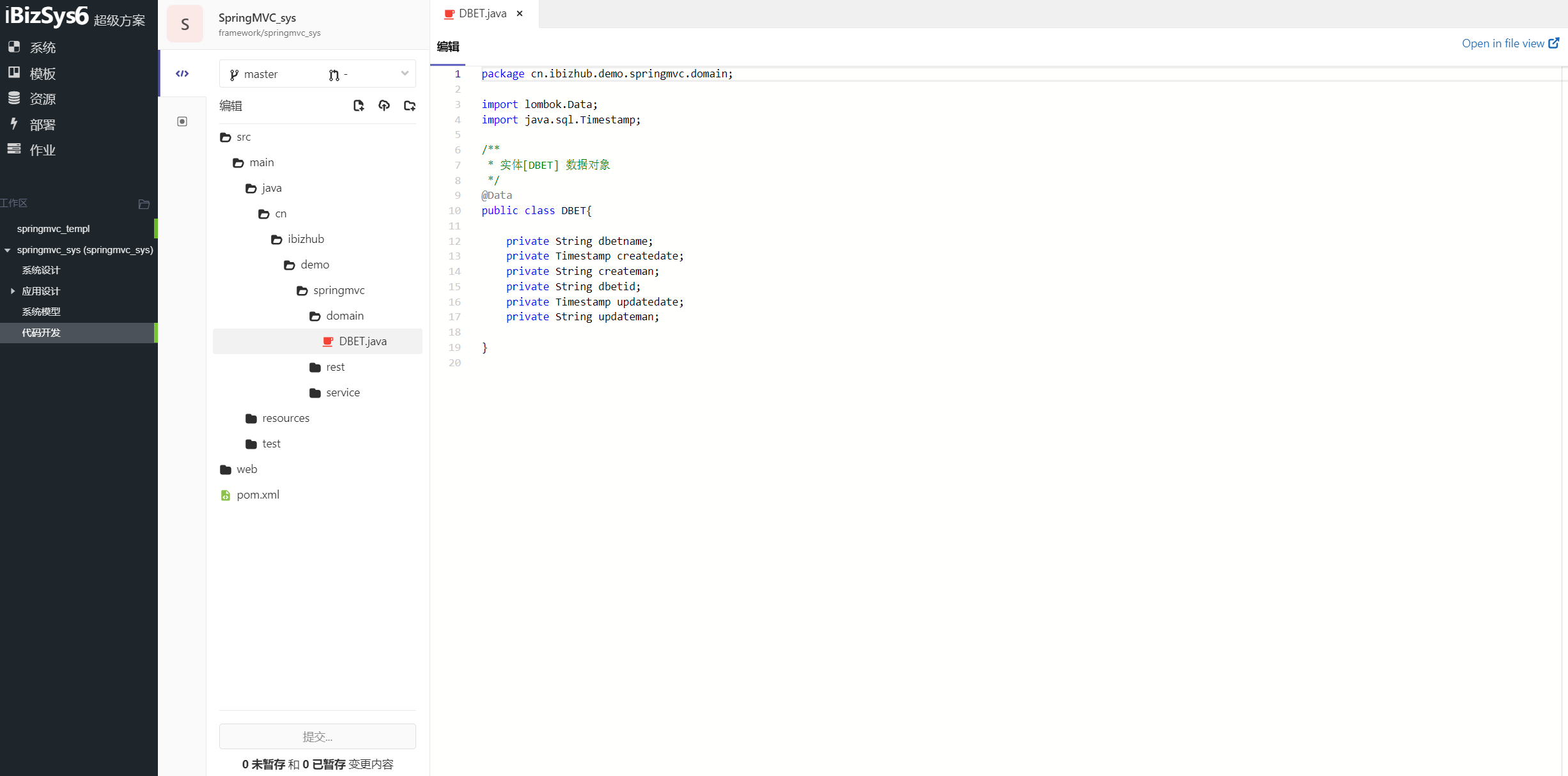The width and height of the screenshot is (1568, 776).
Task: Click line number 20 in gutter
Action: [x=454, y=362]
